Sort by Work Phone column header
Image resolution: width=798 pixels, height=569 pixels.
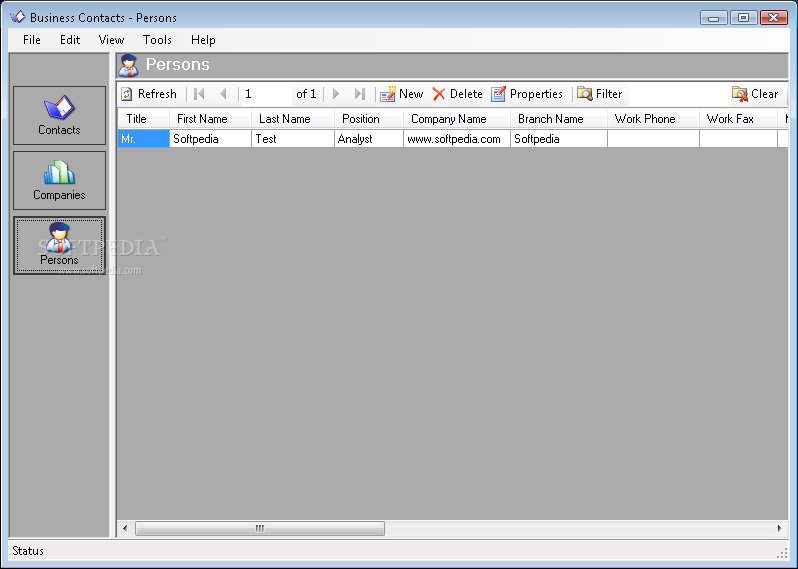(653, 119)
